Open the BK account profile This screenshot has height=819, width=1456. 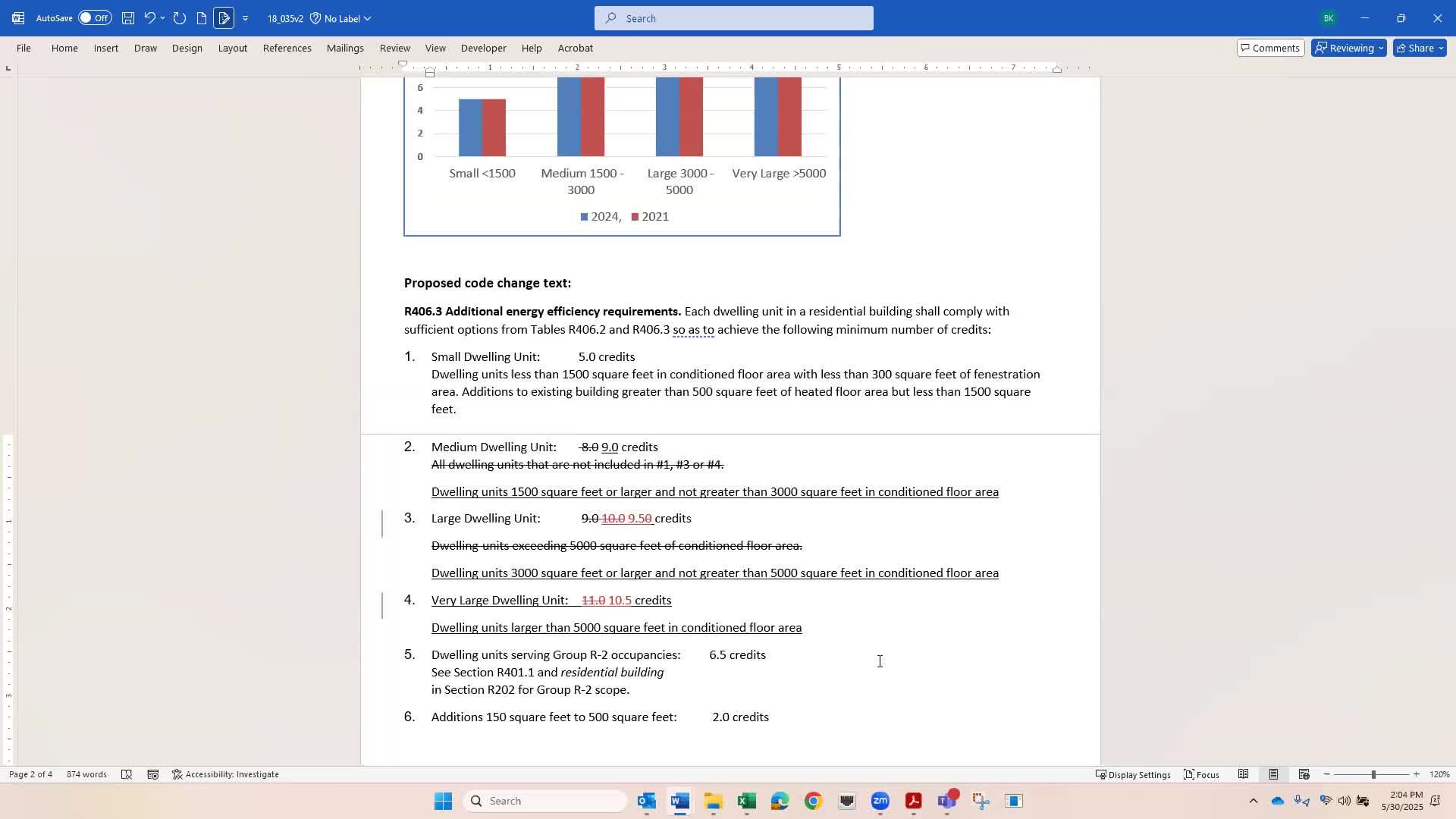(x=1328, y=18)
